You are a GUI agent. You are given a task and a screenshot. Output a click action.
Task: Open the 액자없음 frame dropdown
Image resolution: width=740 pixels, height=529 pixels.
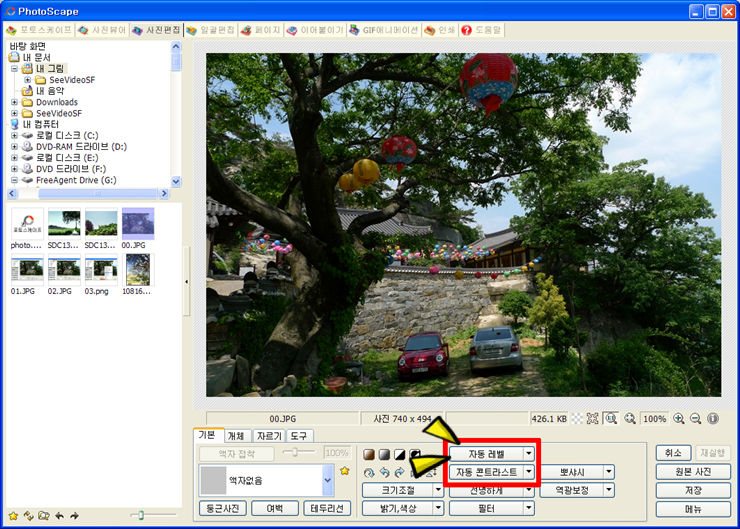tap(328, 481)
